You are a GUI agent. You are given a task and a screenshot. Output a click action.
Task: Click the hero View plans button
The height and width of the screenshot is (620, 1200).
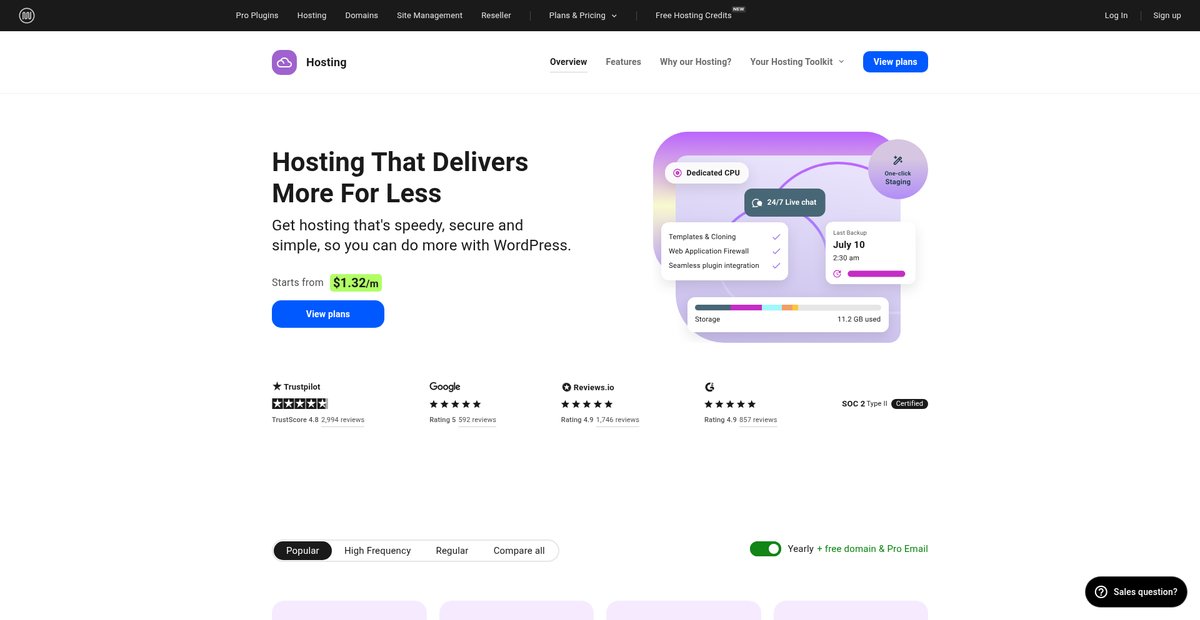coord(328,314)
